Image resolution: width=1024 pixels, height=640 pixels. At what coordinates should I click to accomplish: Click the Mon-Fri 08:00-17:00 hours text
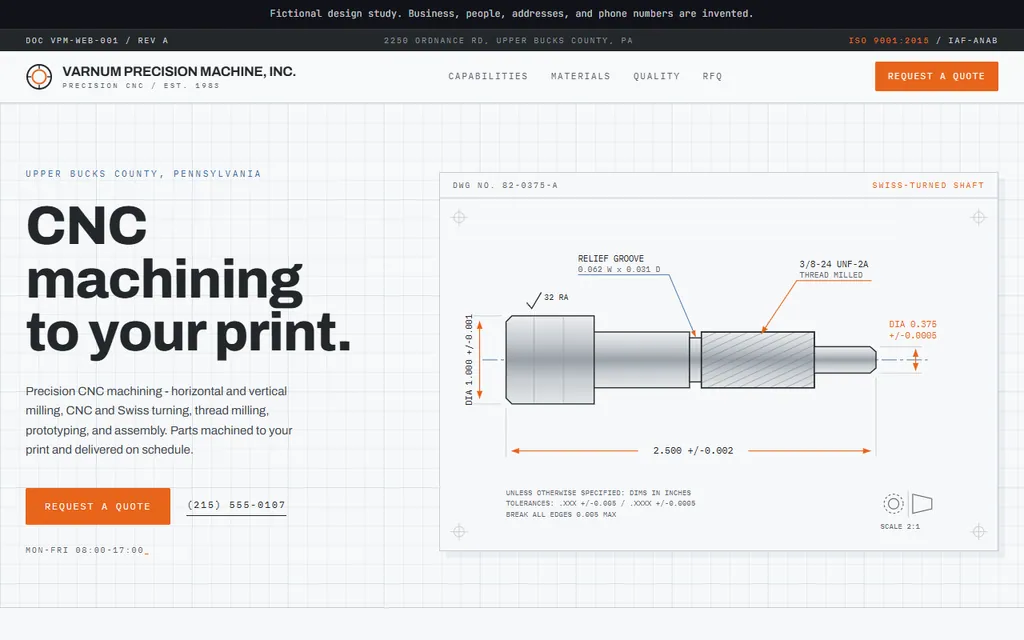(84, 550)
